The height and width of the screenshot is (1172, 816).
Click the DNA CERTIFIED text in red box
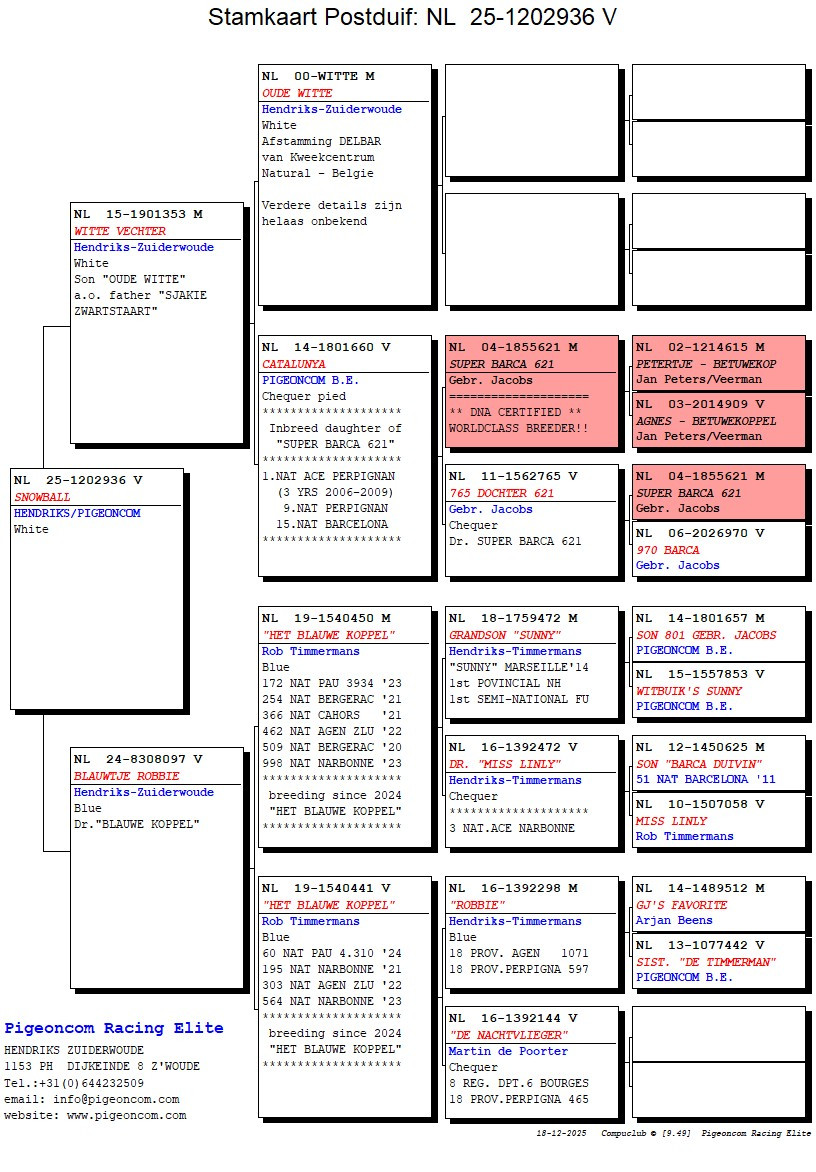pyautogui.click(x=516, y=412)
